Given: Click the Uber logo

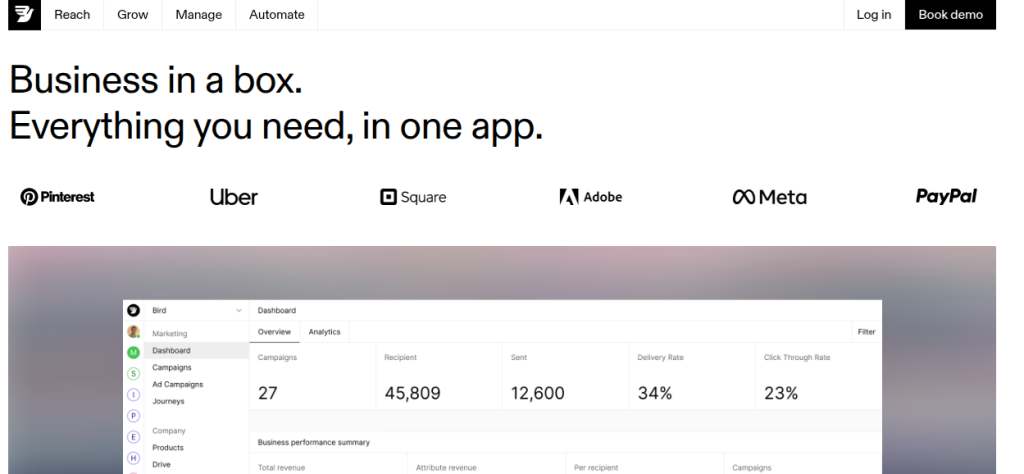Looking at the screenshot, I should (233, 197).
